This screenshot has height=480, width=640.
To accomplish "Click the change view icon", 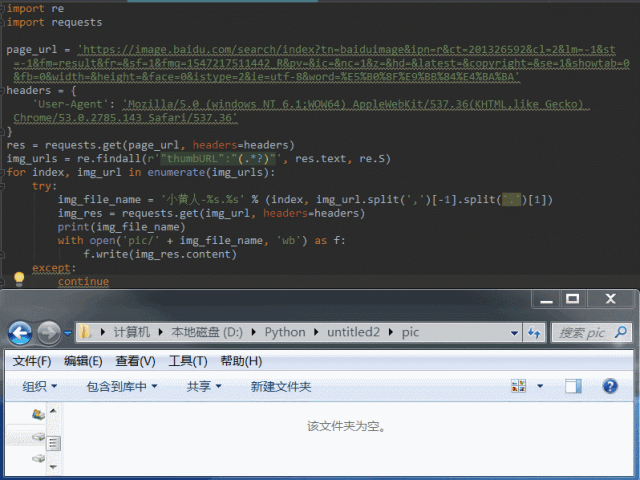I will [519, 386].
